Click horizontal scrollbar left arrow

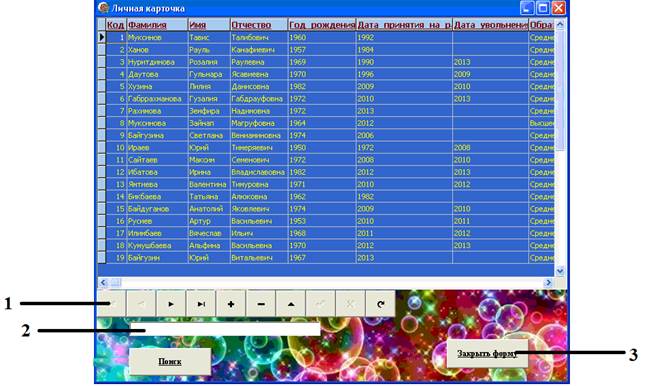(103, 282)
